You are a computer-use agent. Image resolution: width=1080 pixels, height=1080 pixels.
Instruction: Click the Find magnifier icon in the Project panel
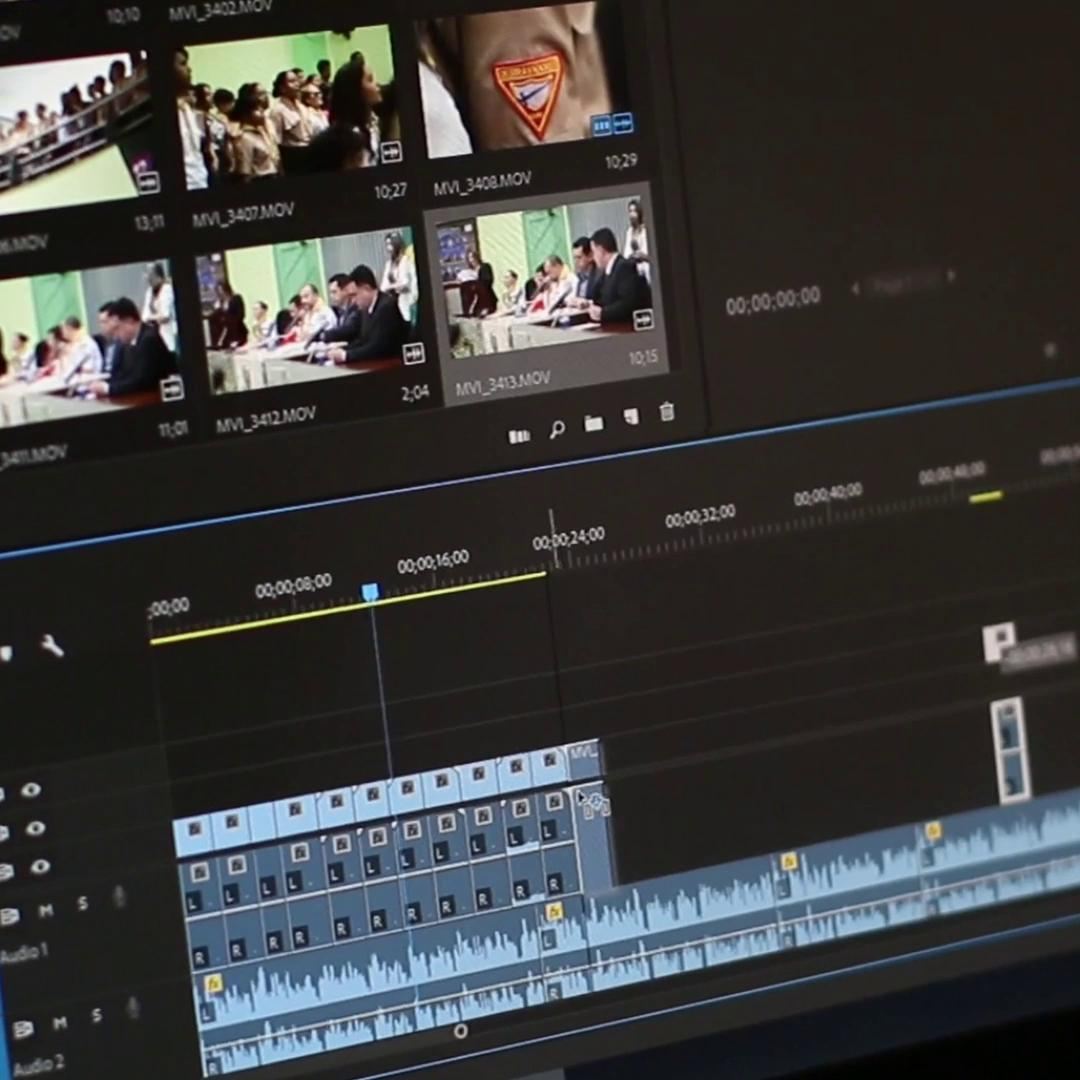[x=557, y=432]
